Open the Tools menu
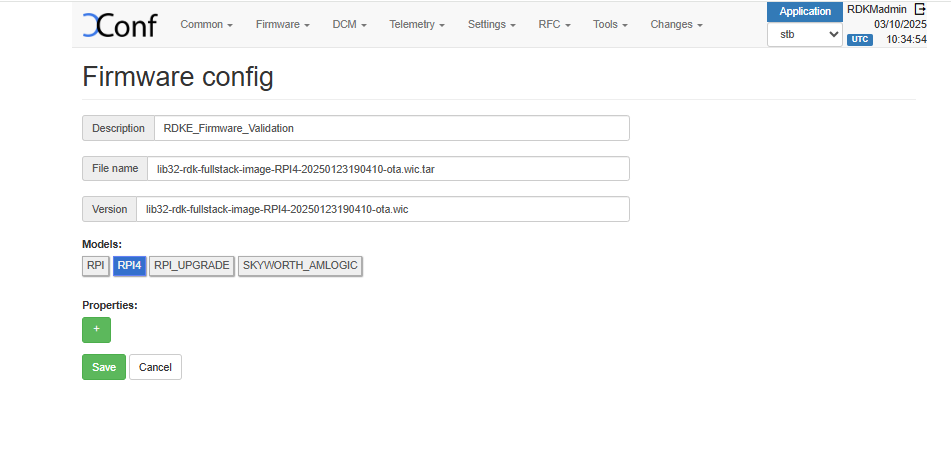 pos(610,24)
